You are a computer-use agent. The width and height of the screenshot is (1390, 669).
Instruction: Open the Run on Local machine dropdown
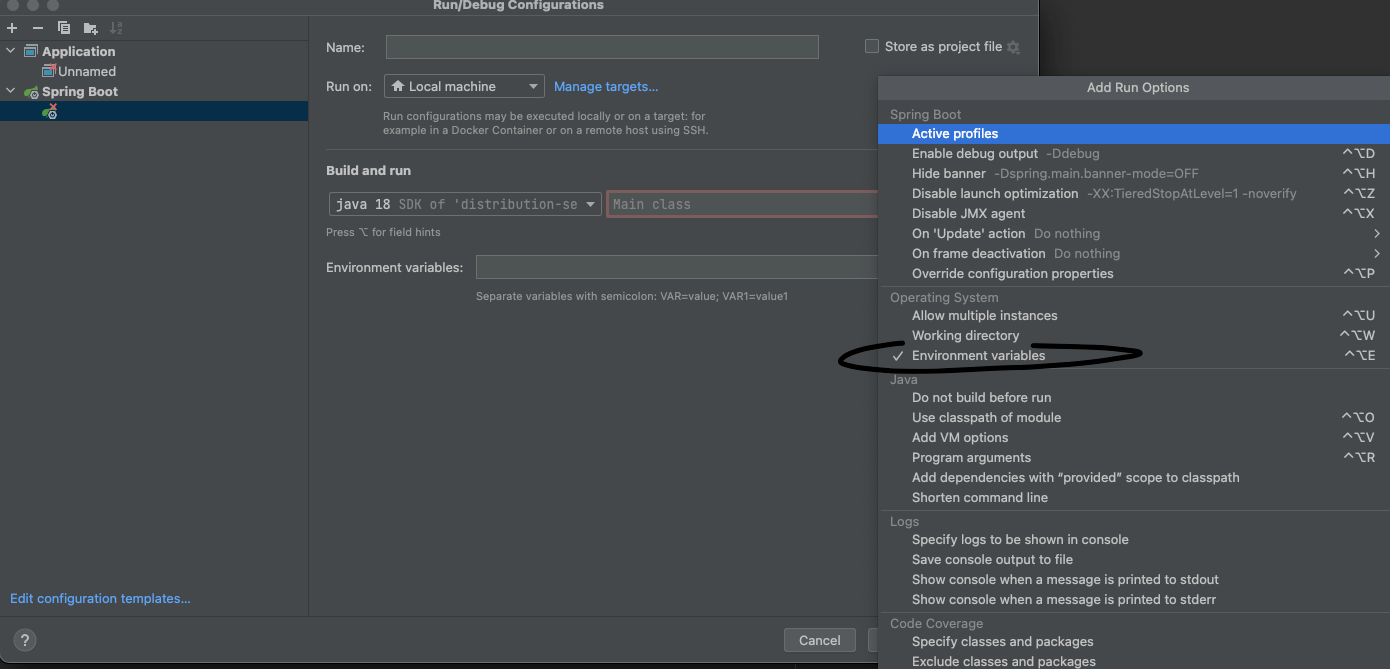(463, 86)
